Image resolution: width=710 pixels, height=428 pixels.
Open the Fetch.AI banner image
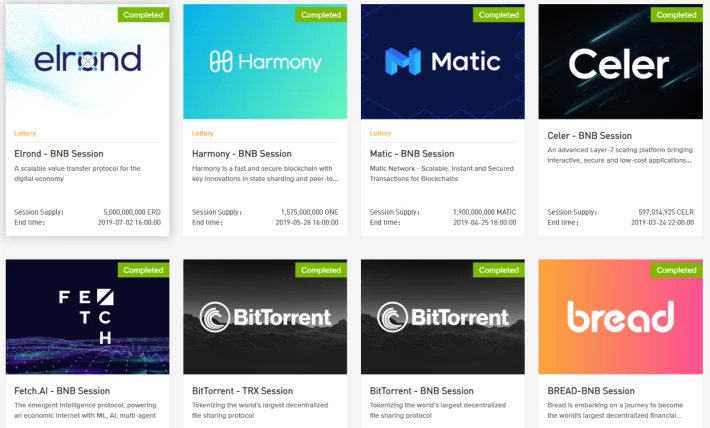87,317
